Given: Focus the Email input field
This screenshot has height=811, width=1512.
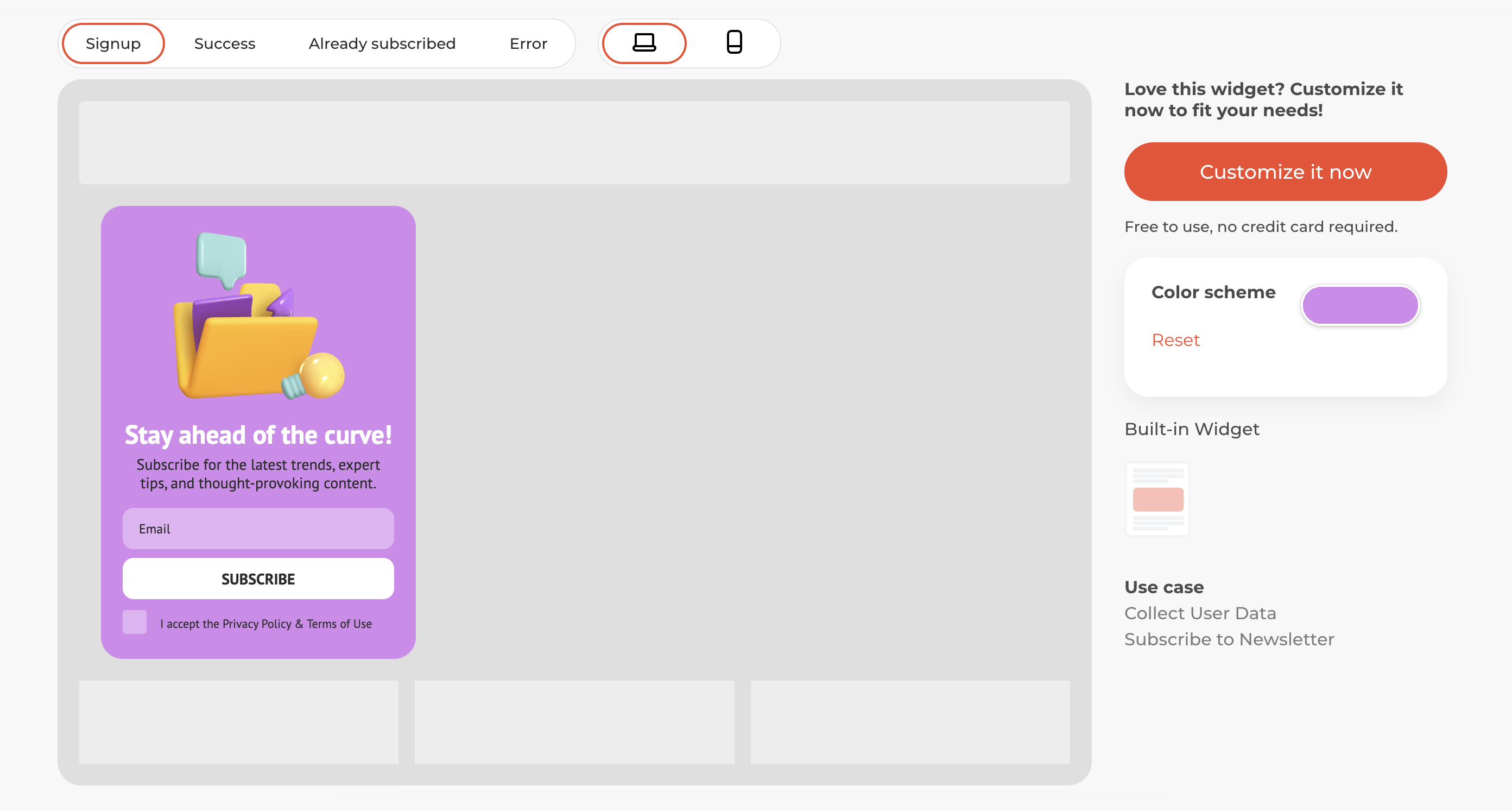Looking at the screenshot, I should [258, 529].
